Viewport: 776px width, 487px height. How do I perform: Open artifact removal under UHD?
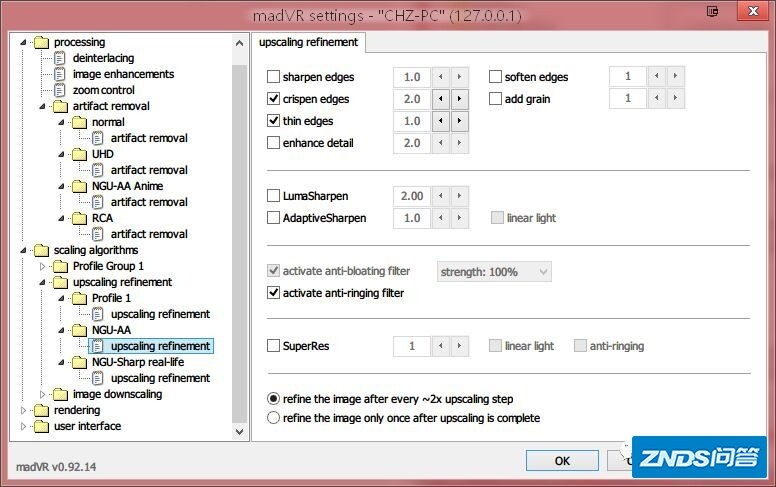coord(149,170)
